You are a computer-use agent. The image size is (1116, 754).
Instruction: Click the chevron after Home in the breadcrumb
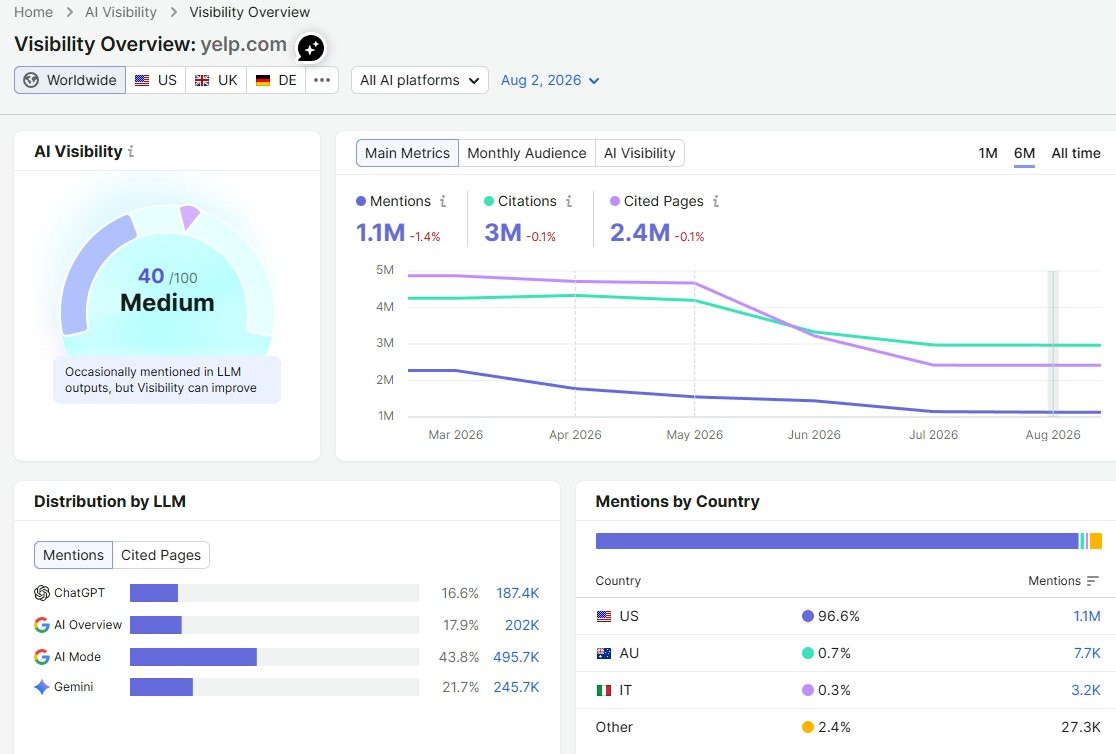[69, 13]
